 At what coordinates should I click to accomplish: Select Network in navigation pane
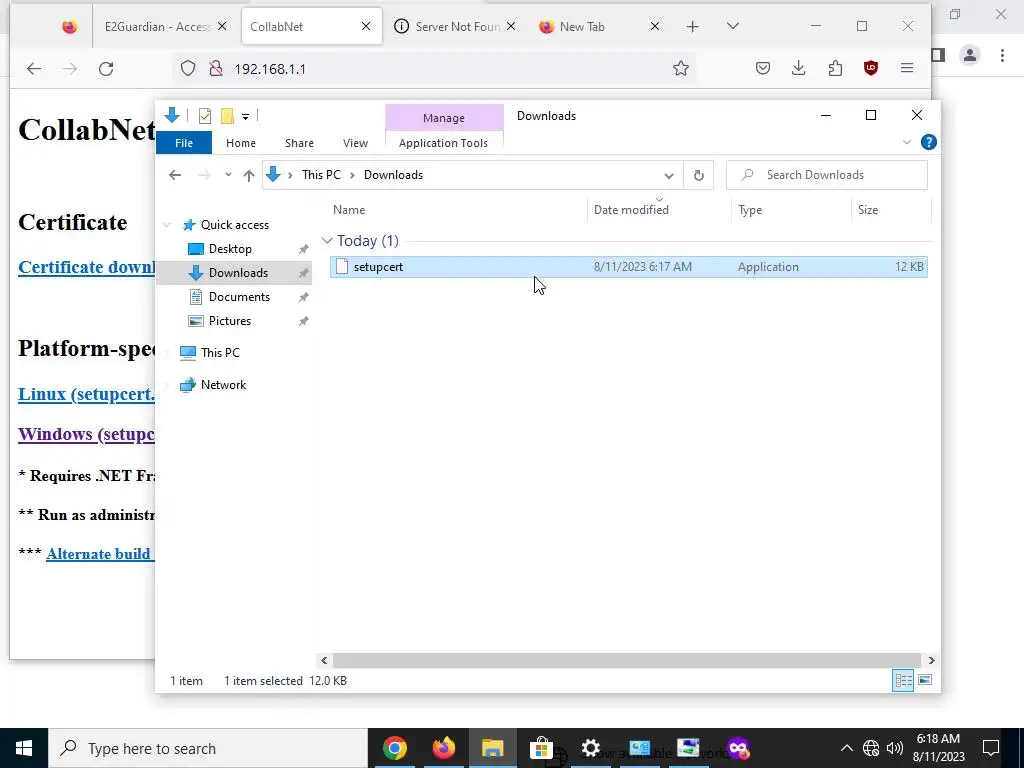pos(223,385)
